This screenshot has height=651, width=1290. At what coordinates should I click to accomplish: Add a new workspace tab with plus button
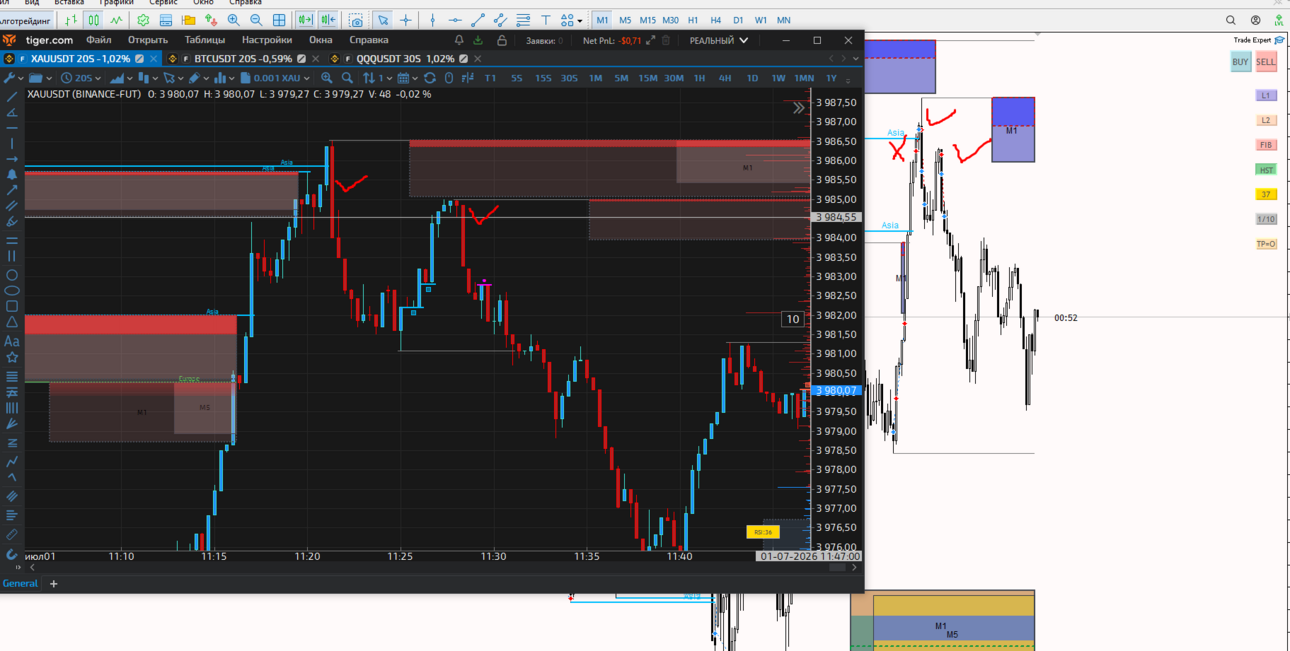(x=54, y=583)
